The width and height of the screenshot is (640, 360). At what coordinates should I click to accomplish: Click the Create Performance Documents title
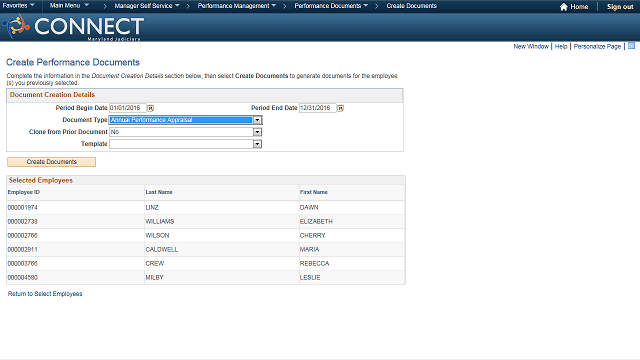click(x=73, y=62)
